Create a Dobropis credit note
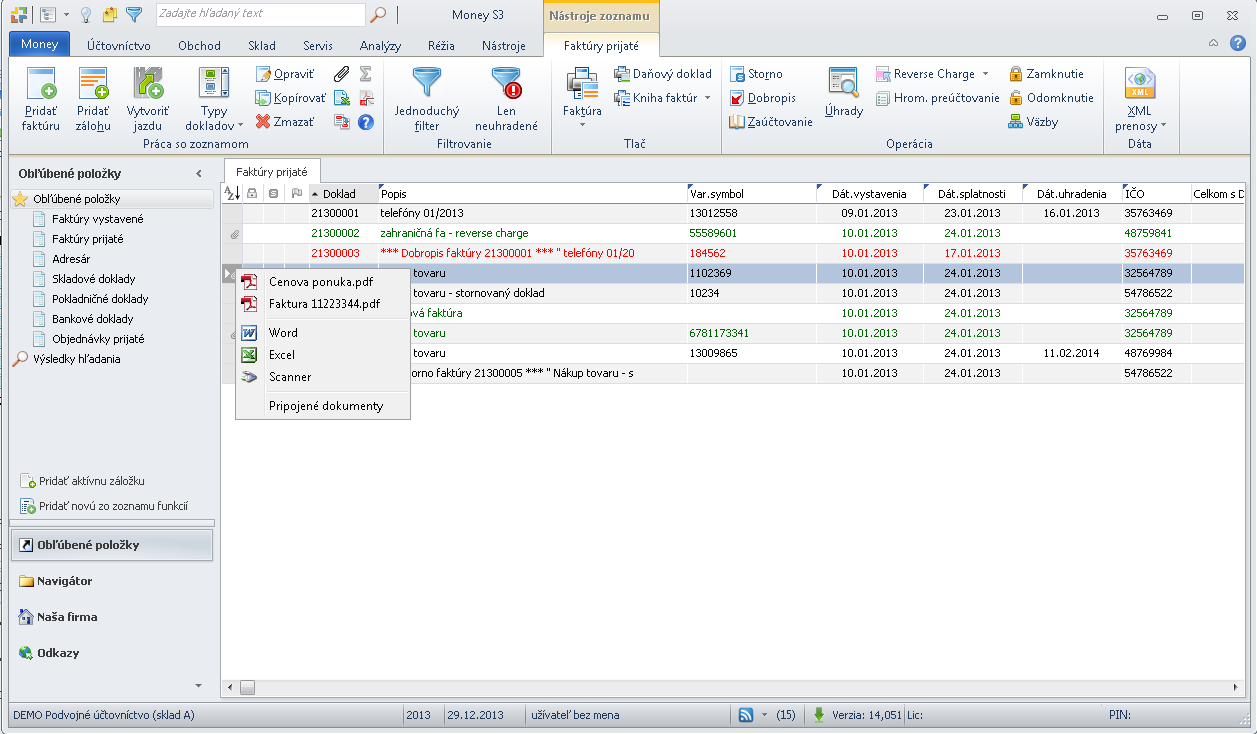Screen dimensions: 1257x734 pos(763,98)
